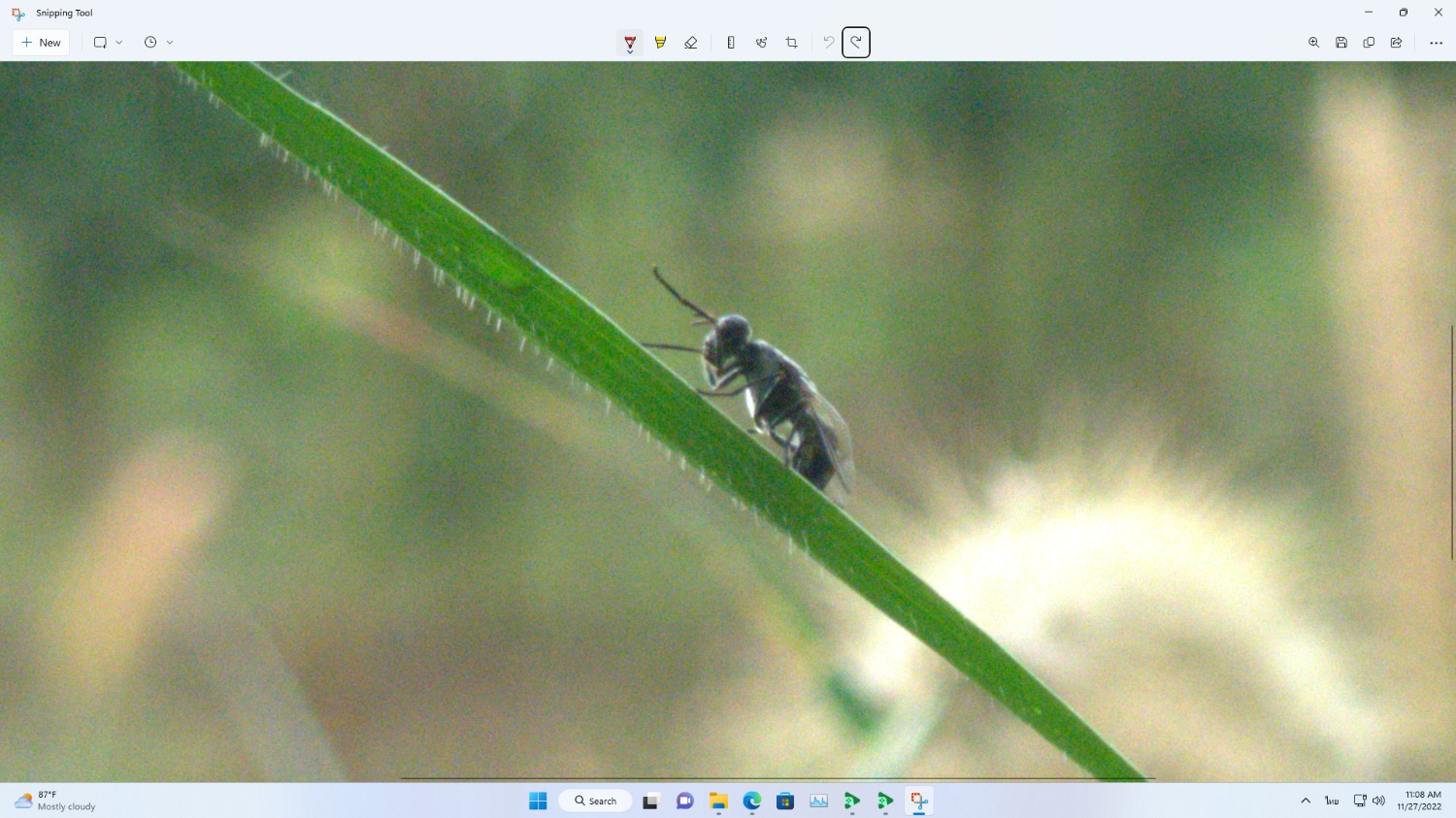Toggle the Ruler tool

pos(731,43)
